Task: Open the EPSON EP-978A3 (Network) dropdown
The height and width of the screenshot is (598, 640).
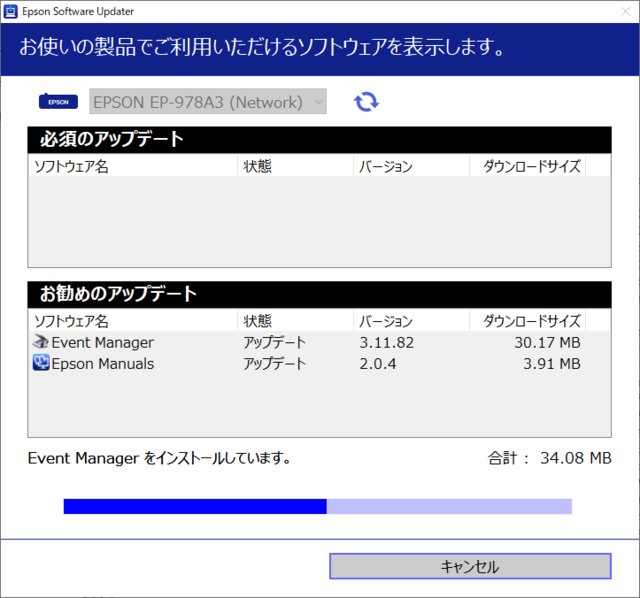Action: pyautogui.click(x=208, y=101)
